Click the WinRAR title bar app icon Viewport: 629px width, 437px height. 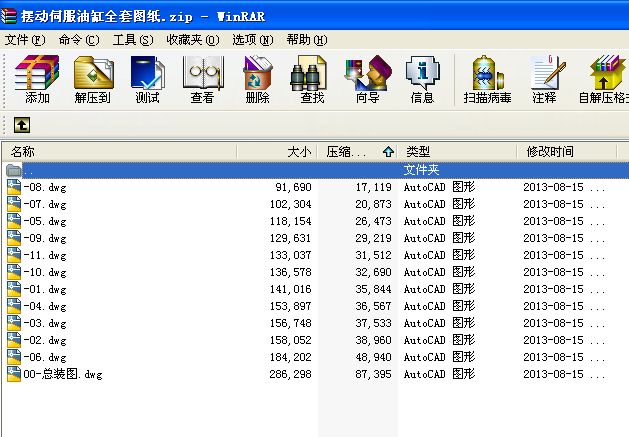point(9,16)
